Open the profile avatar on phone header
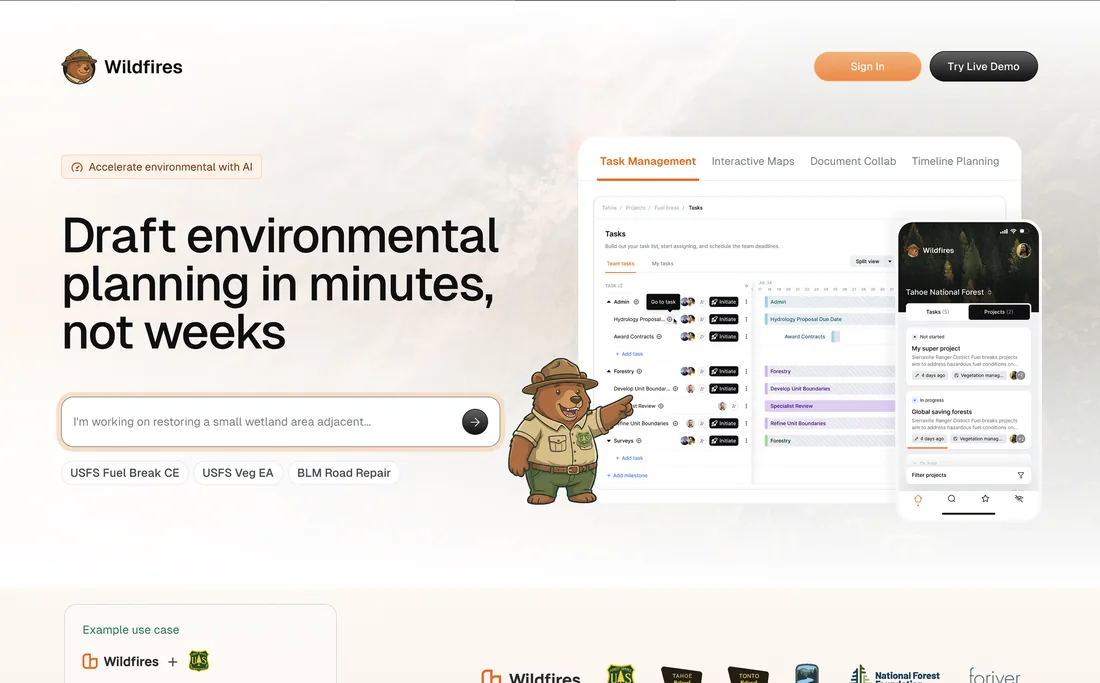 pyautogui.click(x=1023, y=250)
